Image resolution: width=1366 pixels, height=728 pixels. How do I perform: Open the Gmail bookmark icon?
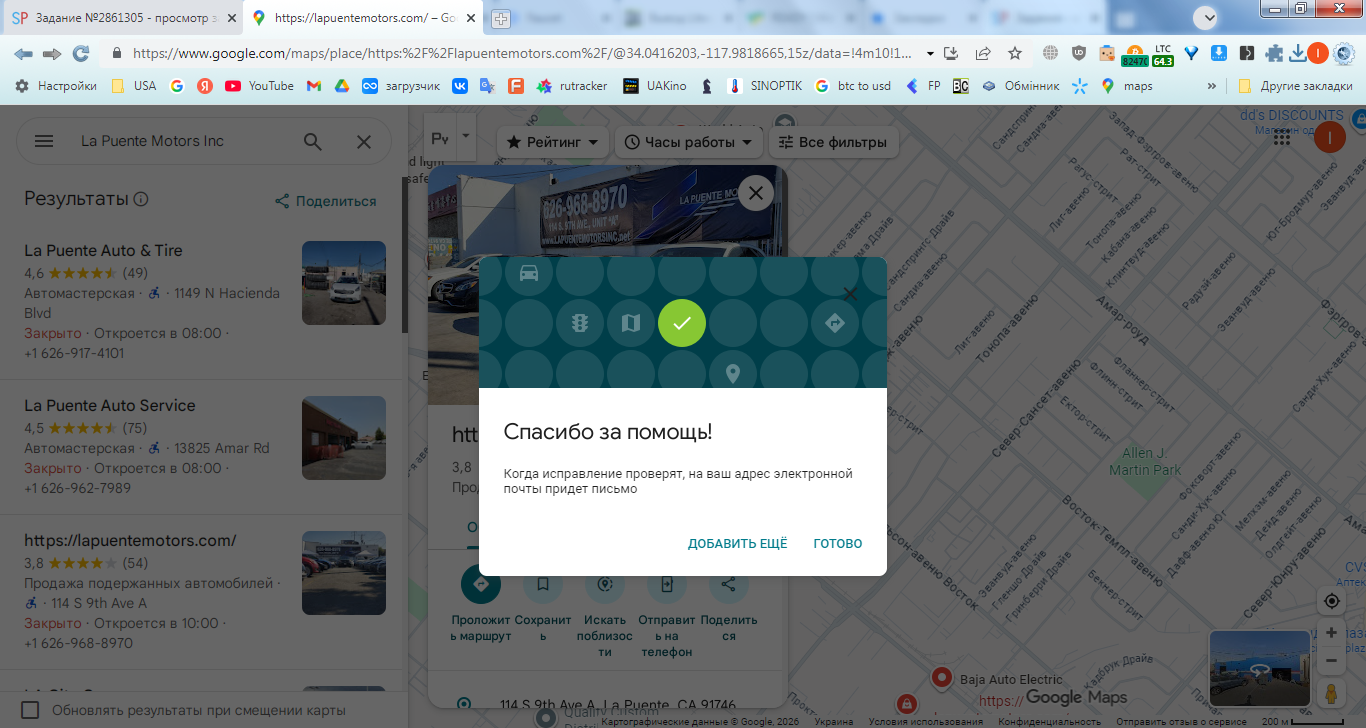(314, 86)
